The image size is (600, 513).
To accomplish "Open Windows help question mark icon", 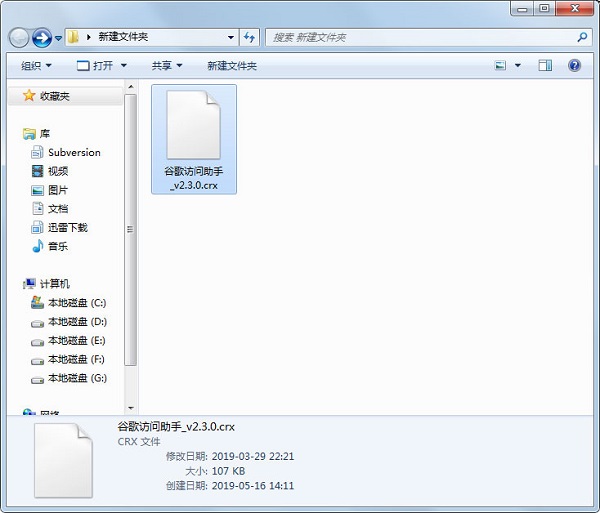I will (575, 65).
